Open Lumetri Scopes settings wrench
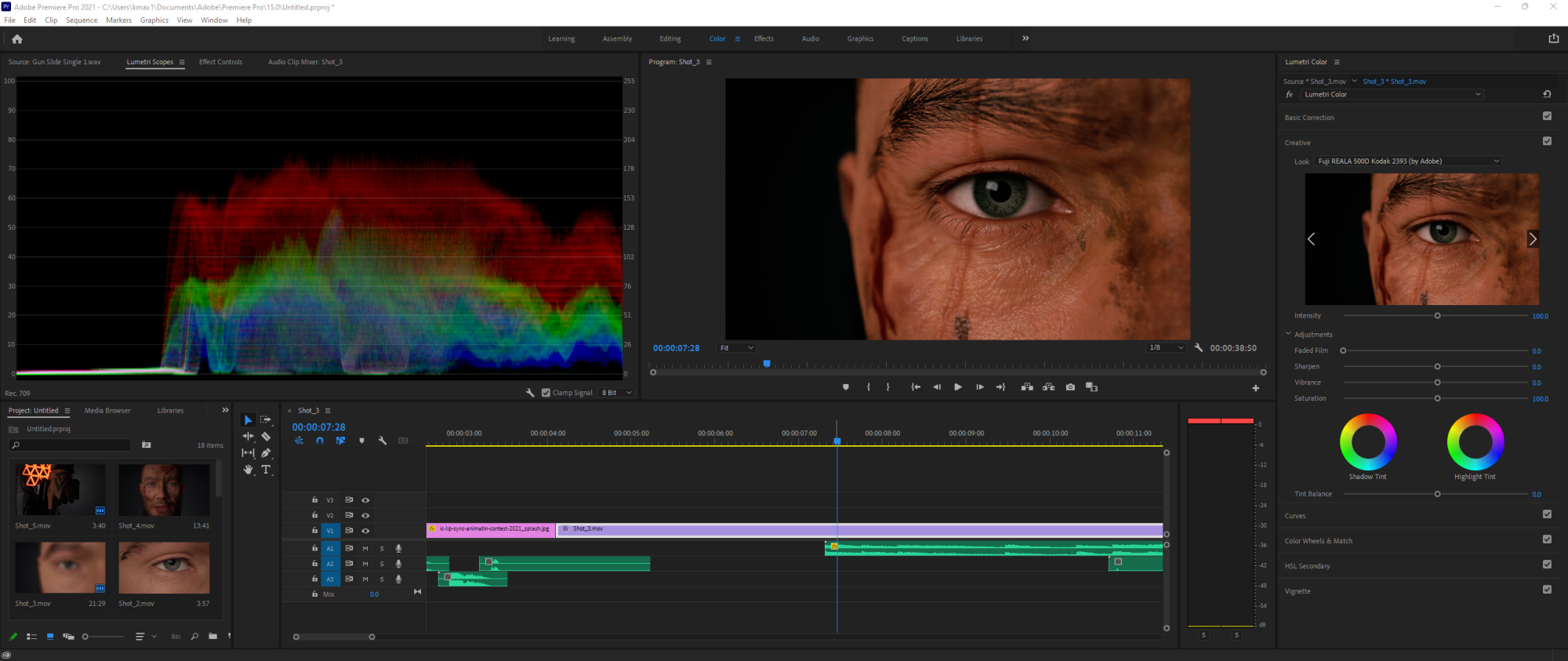The height and width of the screenshot is (661, 1568). (530, 393)
